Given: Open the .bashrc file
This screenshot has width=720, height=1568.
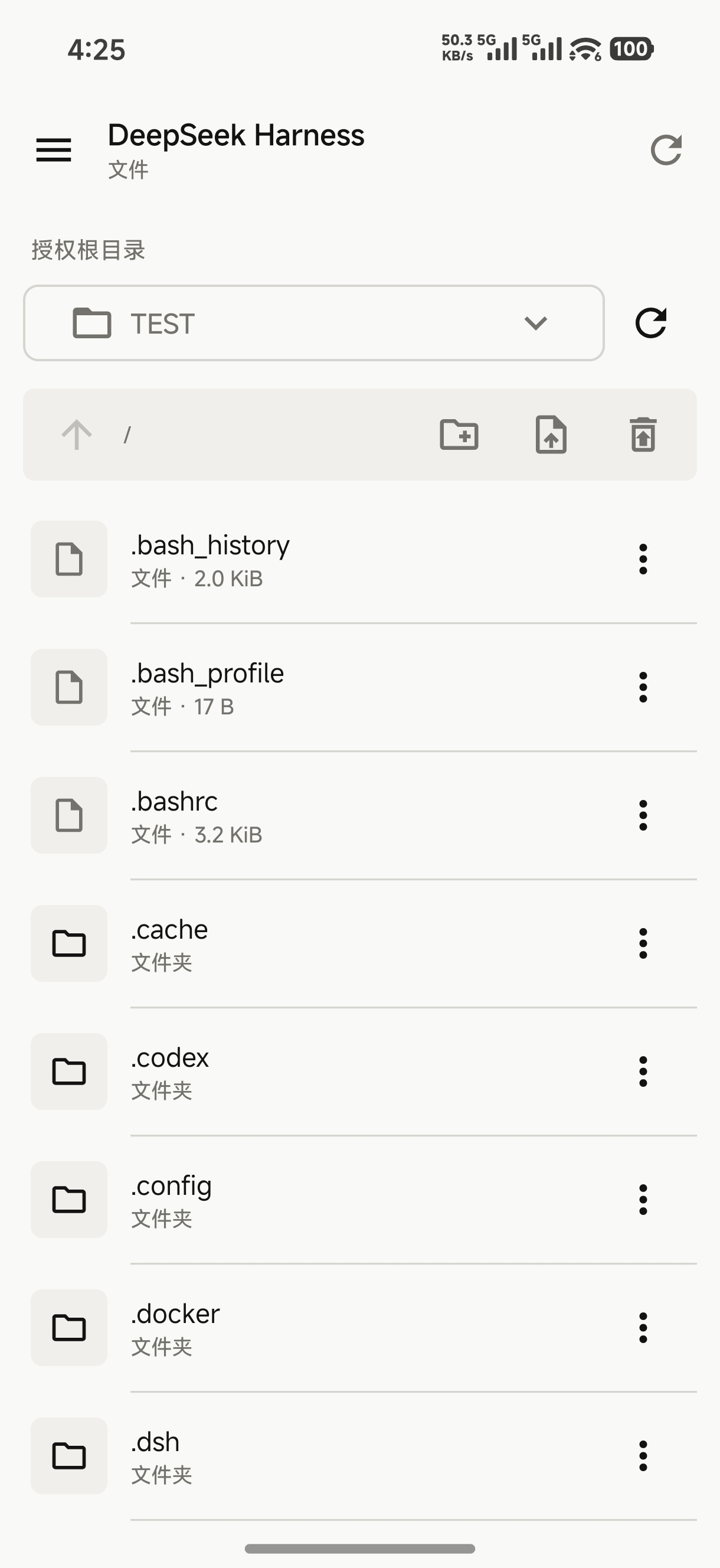Looking at the screenshot, I should point(359,815).
